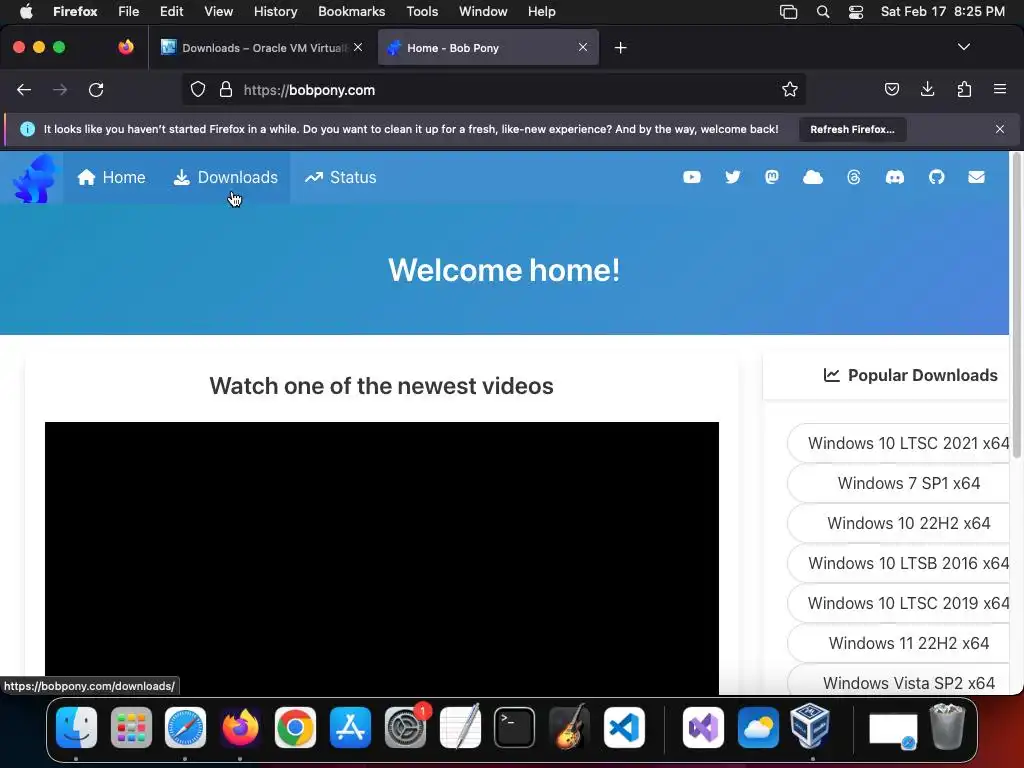
Task: Open Visual Studio Code in the Dock
Action: pos(624,727)
